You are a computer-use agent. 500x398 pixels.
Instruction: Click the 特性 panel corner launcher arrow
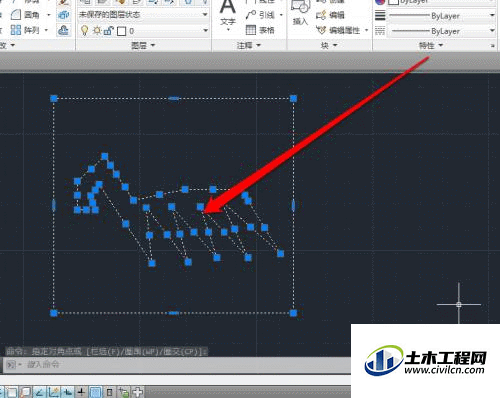[493, 45]
